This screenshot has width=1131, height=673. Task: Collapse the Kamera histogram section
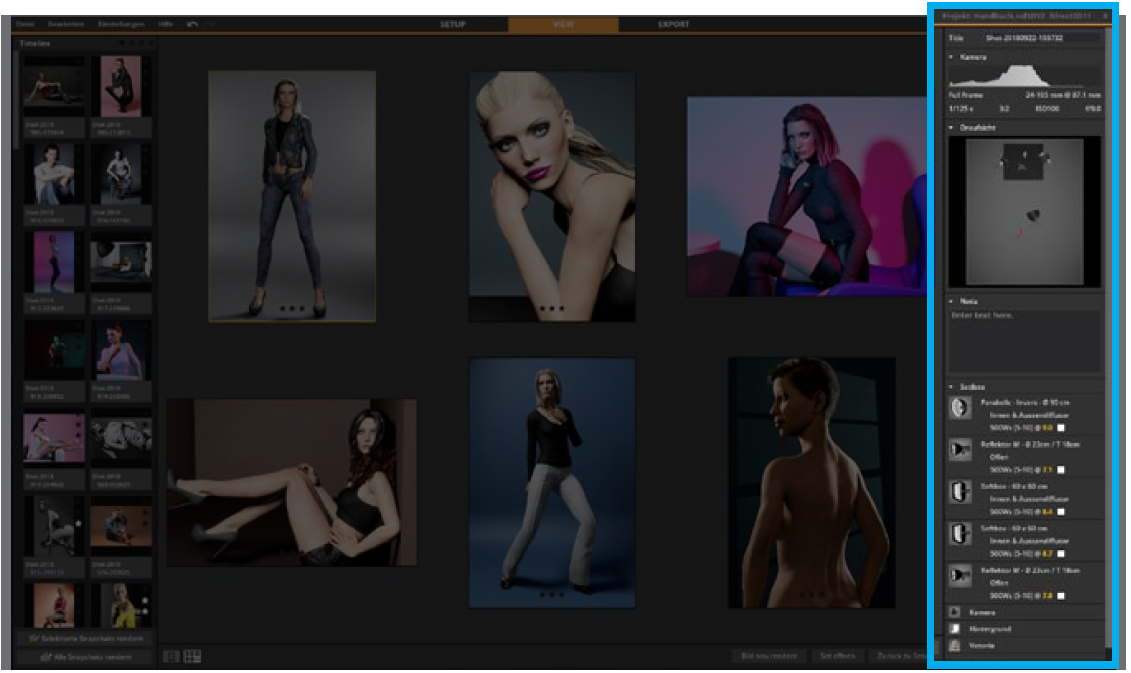click(x=951, y=58)
